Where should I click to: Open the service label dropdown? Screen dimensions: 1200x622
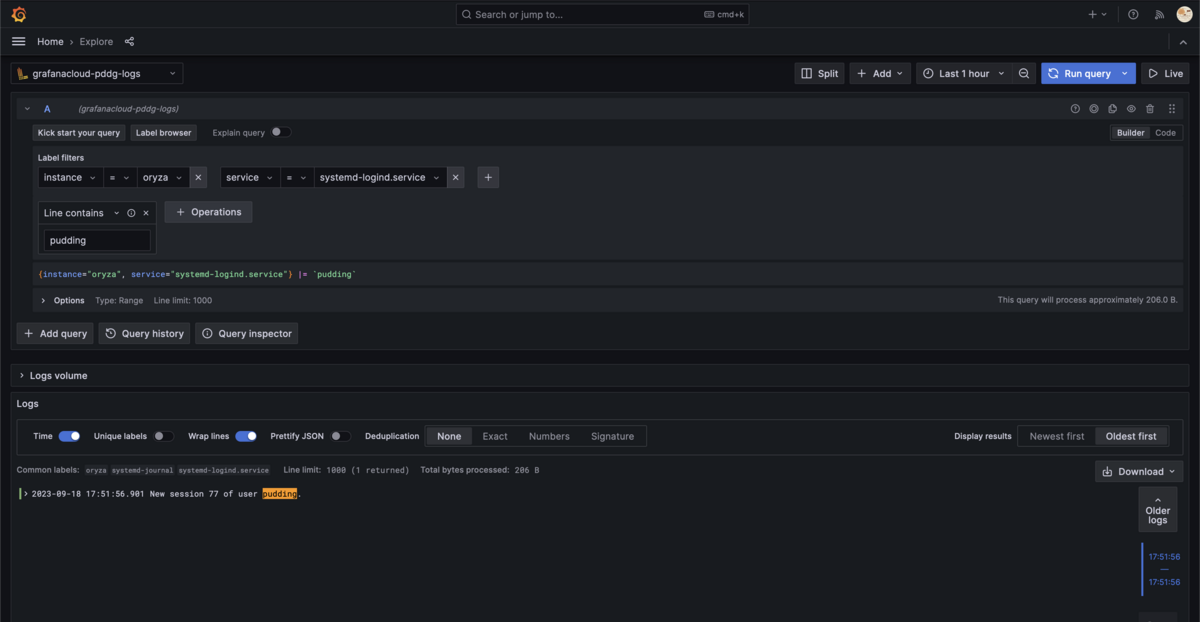[250, 177]
